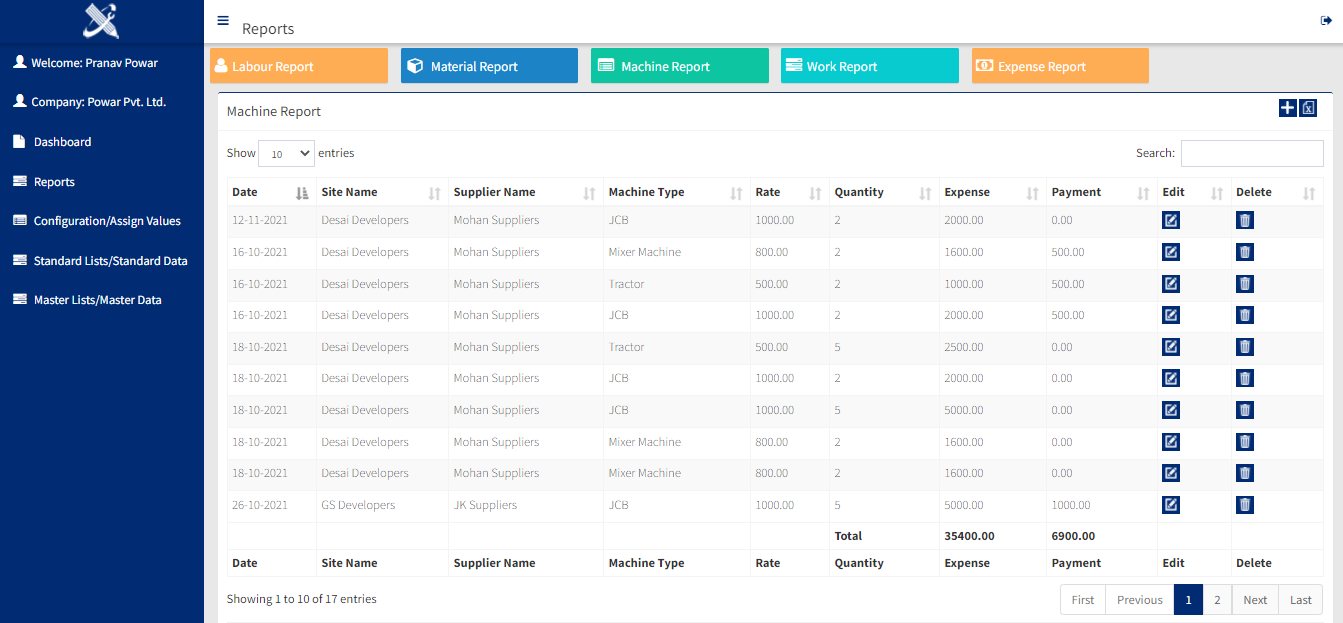The height and width of the screenshot is (623, 1343).
Task: Click the "Company: Powar Pvt. Ltd." sidebar text
Action: pyautogui.click(x=99, y=102)
